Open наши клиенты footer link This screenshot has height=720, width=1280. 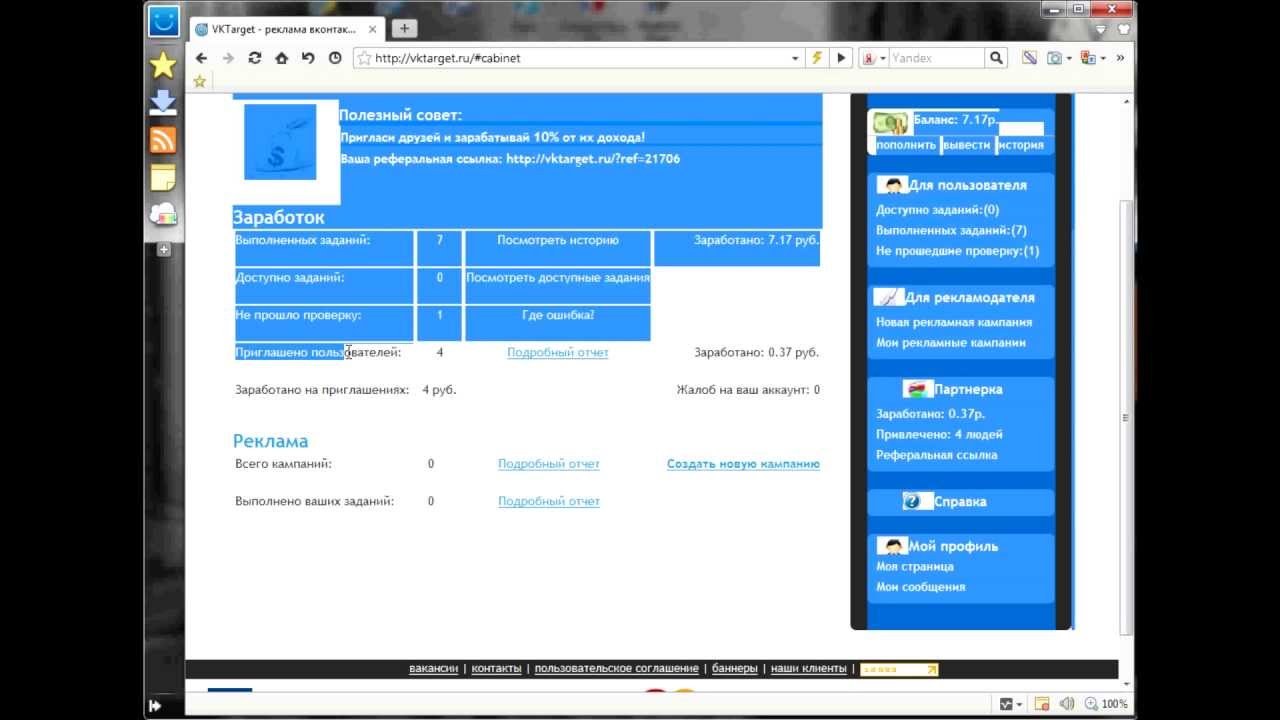tap(808, 669)
